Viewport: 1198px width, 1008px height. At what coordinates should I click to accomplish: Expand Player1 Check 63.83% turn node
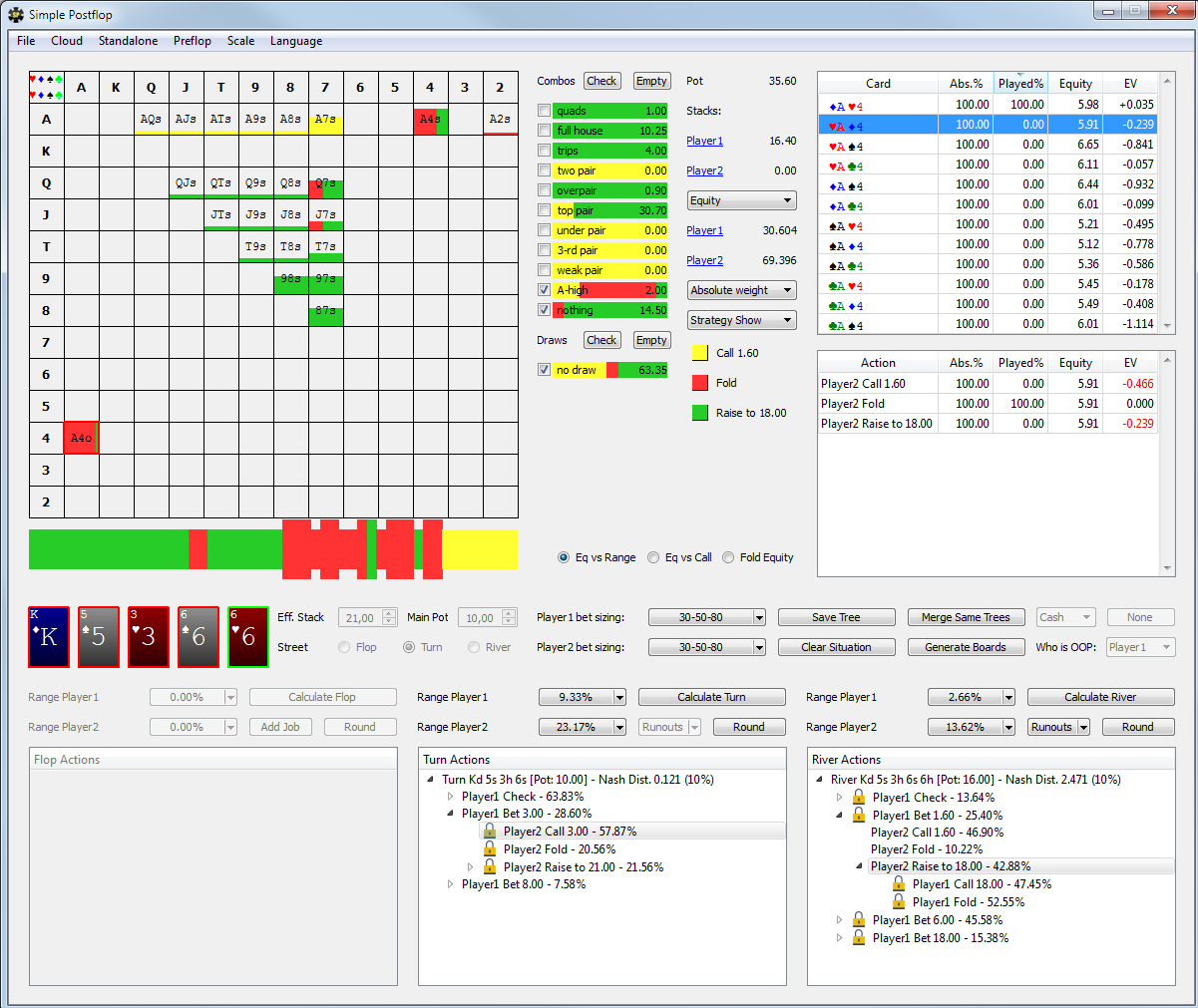click(451, 797)
